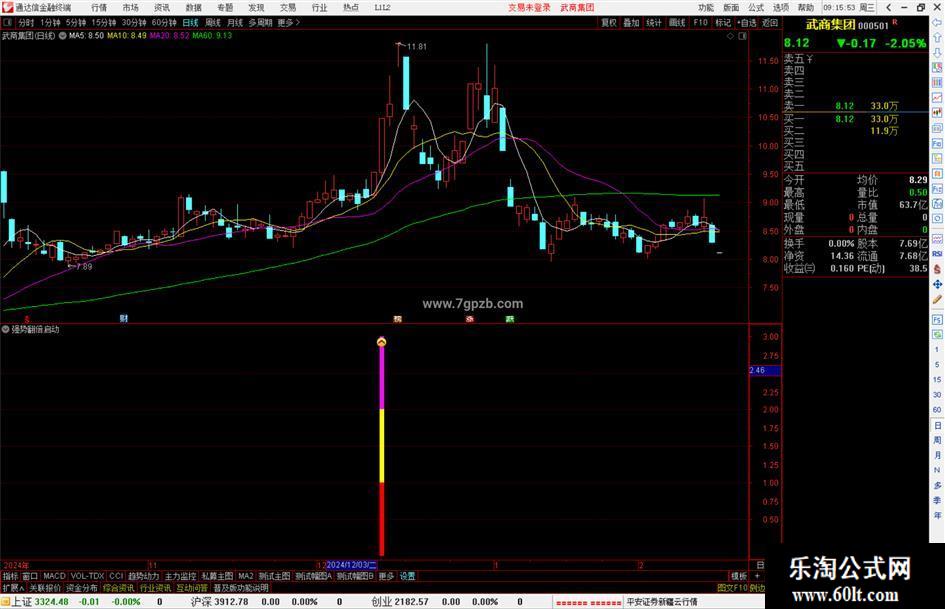Click the down arrow icon in the right sidebar
This screenshot has height=609, width=945.
tap(937, 52)
